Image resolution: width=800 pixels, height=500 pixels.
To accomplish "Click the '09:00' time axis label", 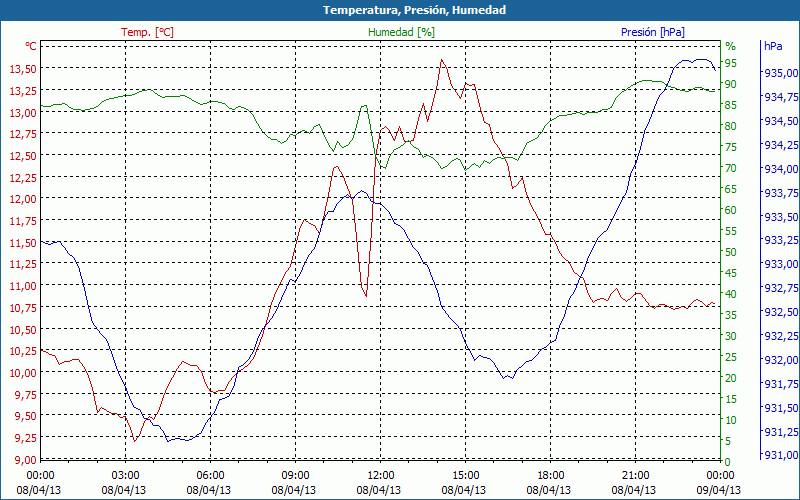I will (x=295, y=475).
